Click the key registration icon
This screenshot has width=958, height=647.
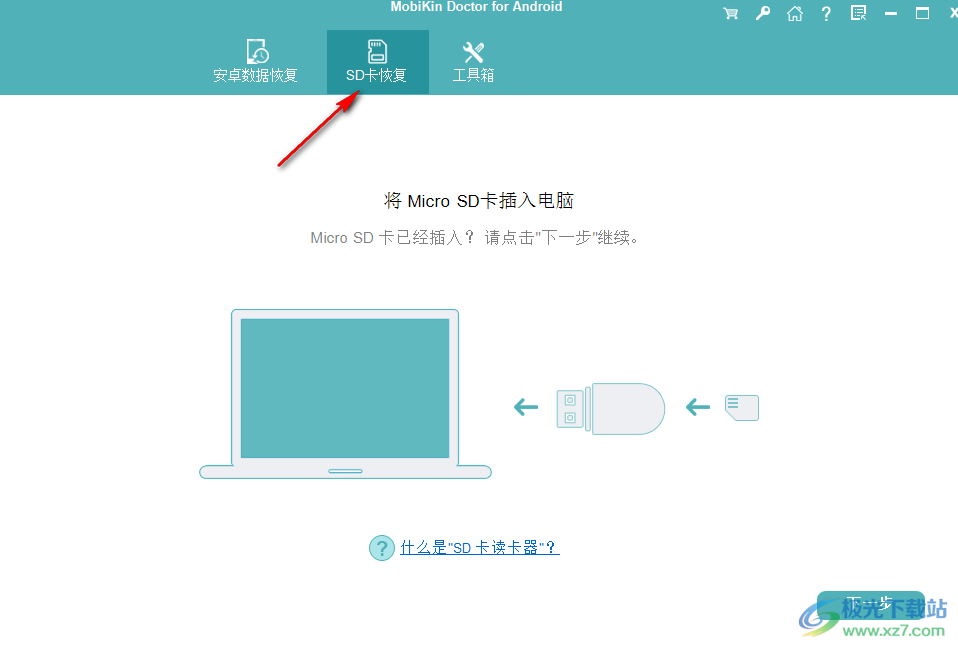(762, 14)
